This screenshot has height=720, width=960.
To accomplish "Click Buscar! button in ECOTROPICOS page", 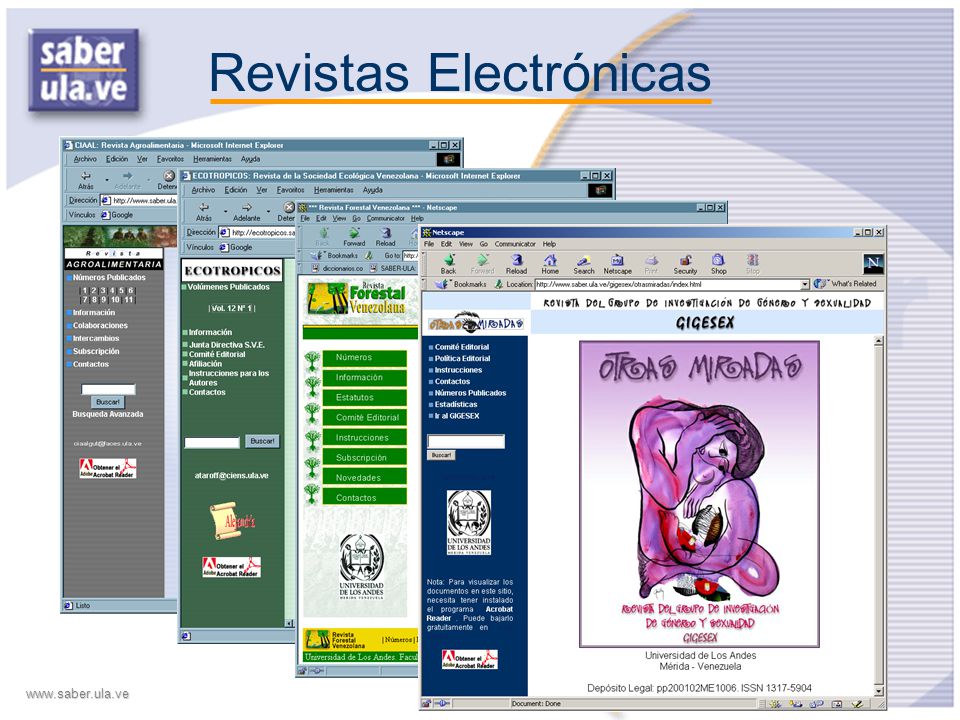I will [263, 441].
